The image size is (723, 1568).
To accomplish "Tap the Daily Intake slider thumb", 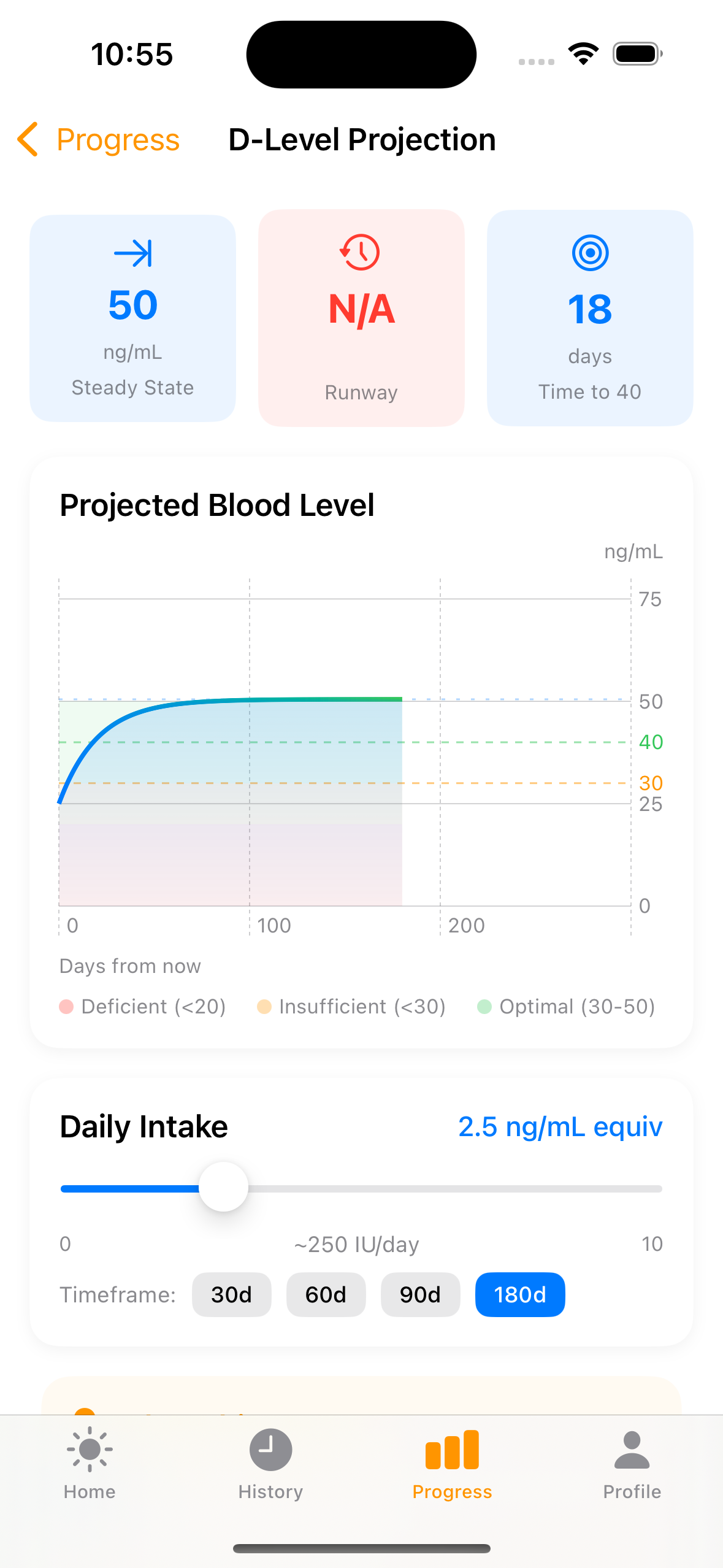I will 224,1187.
